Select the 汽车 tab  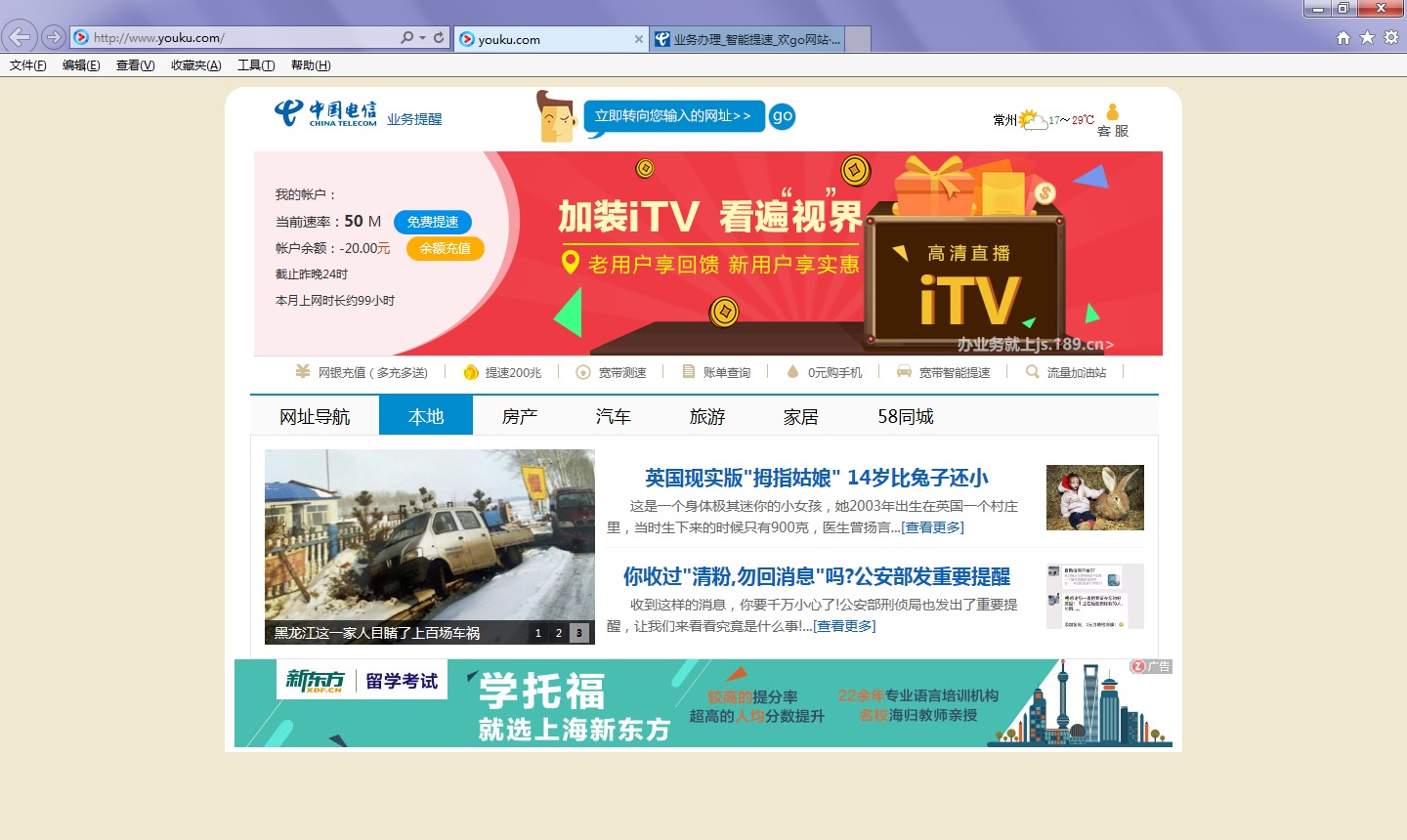pyautogui.click(x=614, y=416)
